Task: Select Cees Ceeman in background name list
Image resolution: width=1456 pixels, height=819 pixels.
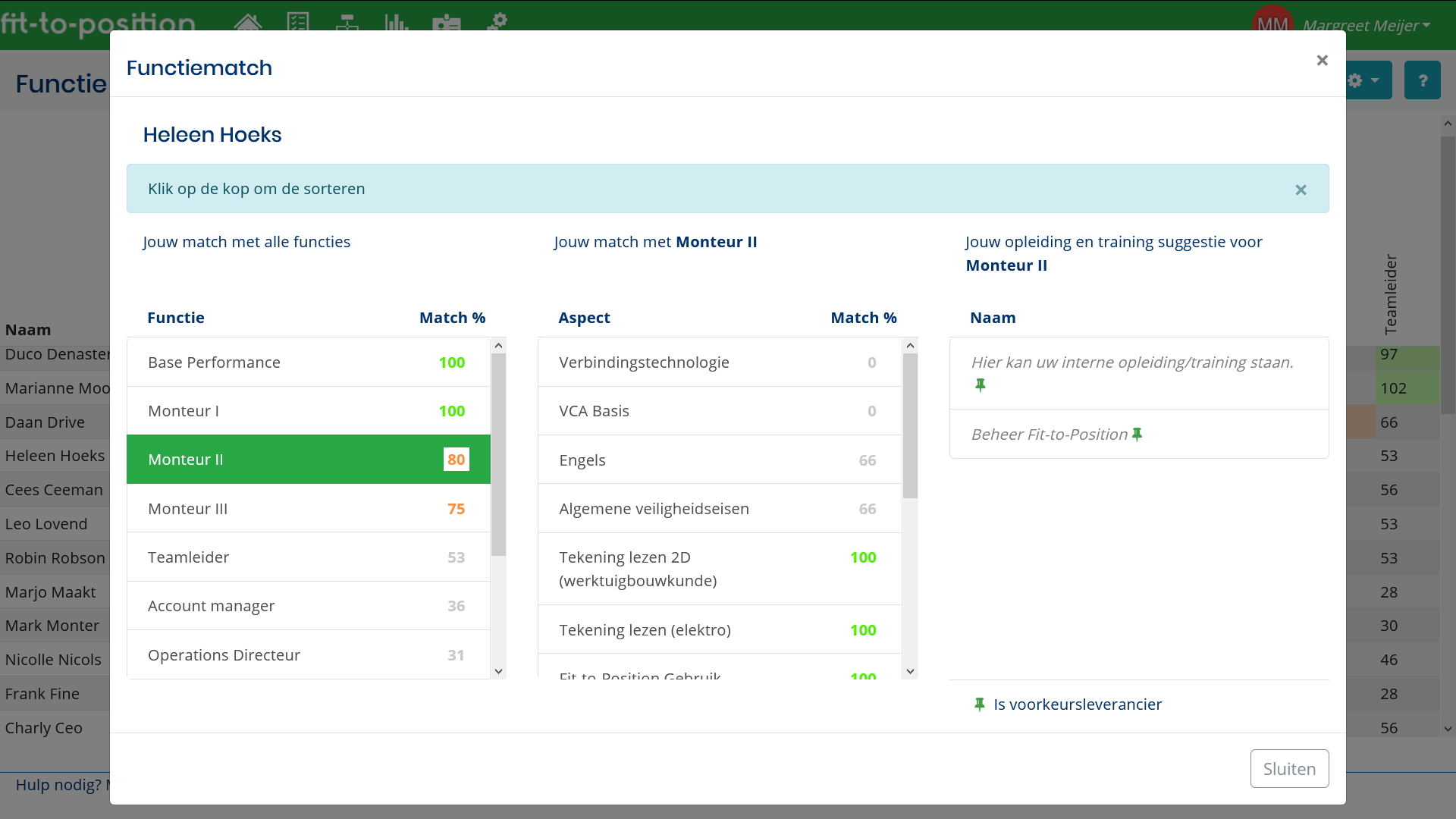Action: pos(54,490)
